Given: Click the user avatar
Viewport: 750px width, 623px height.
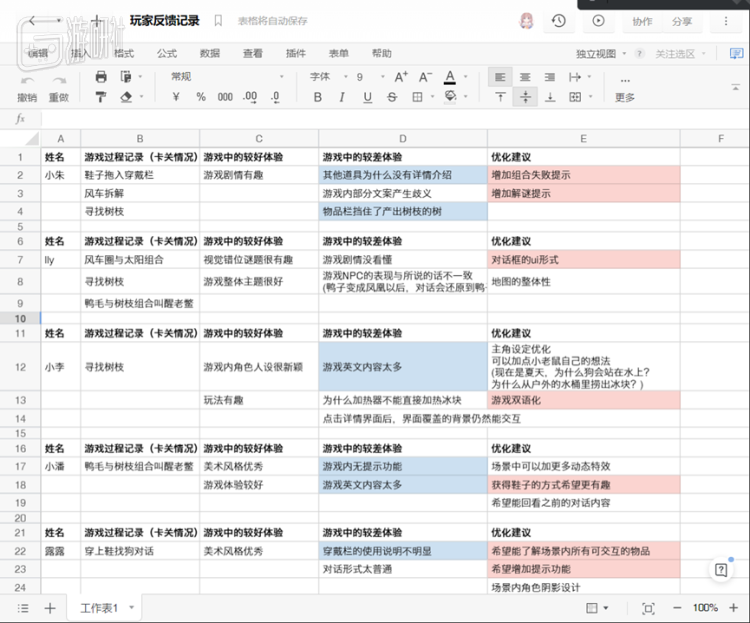Looking at the screenshot, I should pyautogui.click(x=526, y=21).
